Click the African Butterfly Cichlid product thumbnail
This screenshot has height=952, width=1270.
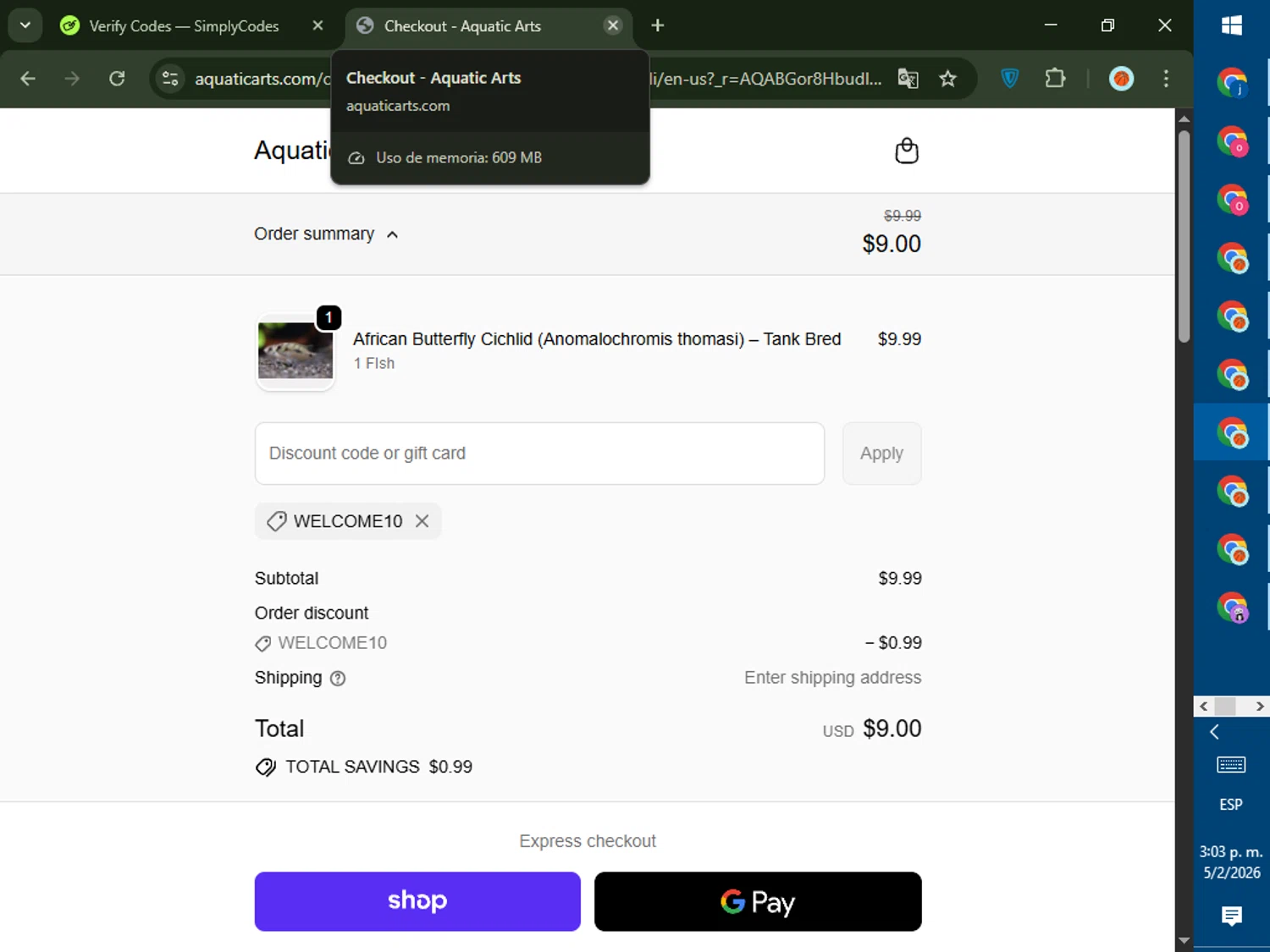pyautogui.click(x=295, y=351)
